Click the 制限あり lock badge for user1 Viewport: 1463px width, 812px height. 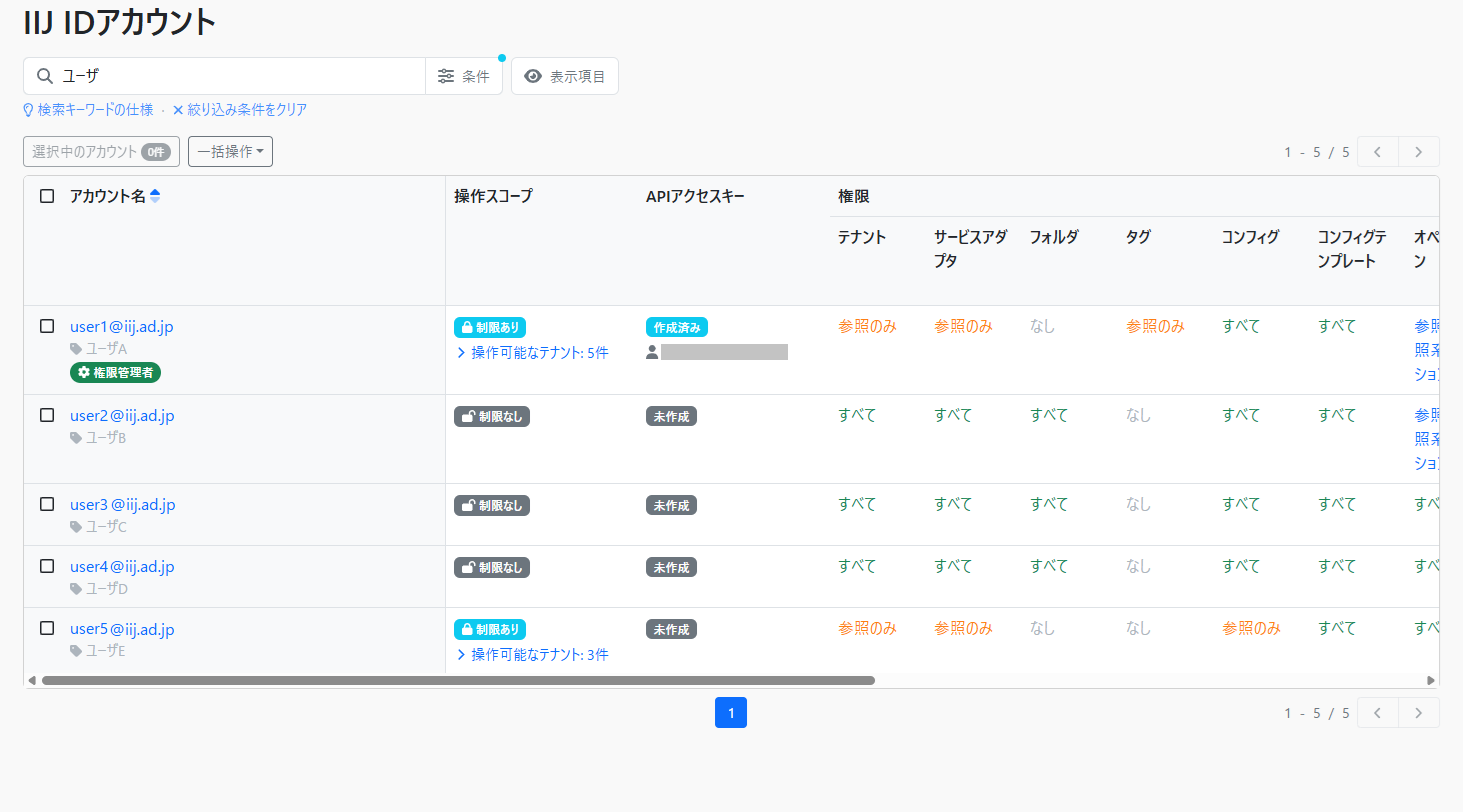(490, 327)
